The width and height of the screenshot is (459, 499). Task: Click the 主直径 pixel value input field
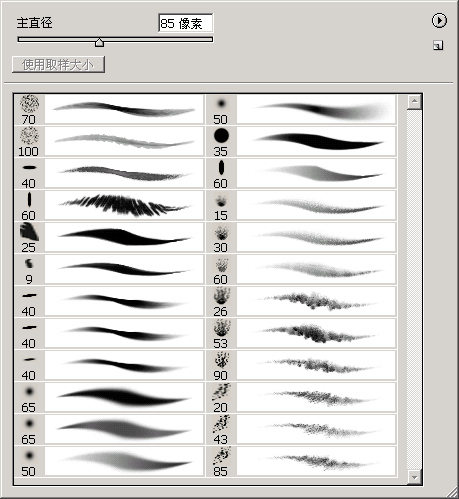[x=185, y=23]
